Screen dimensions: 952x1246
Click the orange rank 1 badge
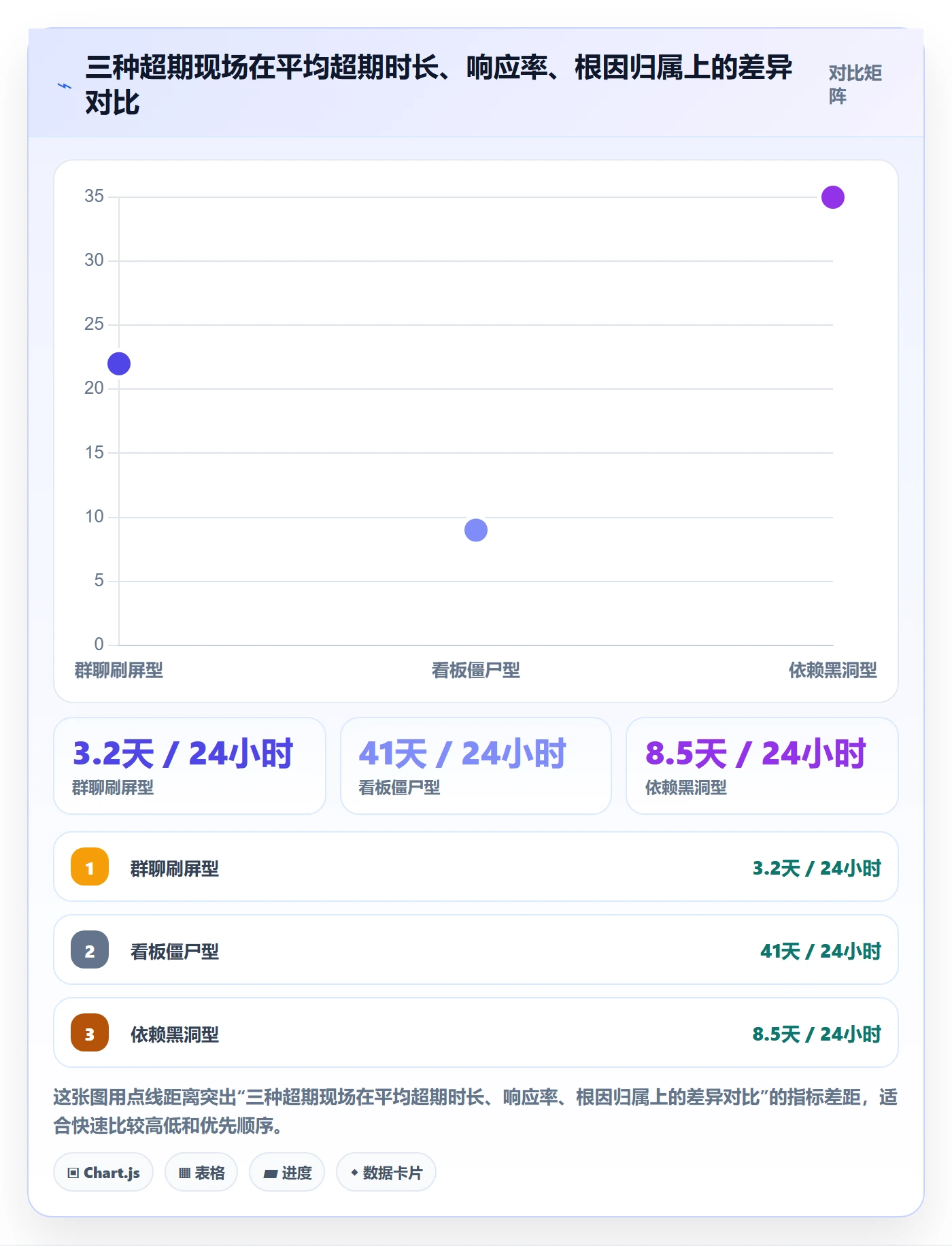coord(90,867)
